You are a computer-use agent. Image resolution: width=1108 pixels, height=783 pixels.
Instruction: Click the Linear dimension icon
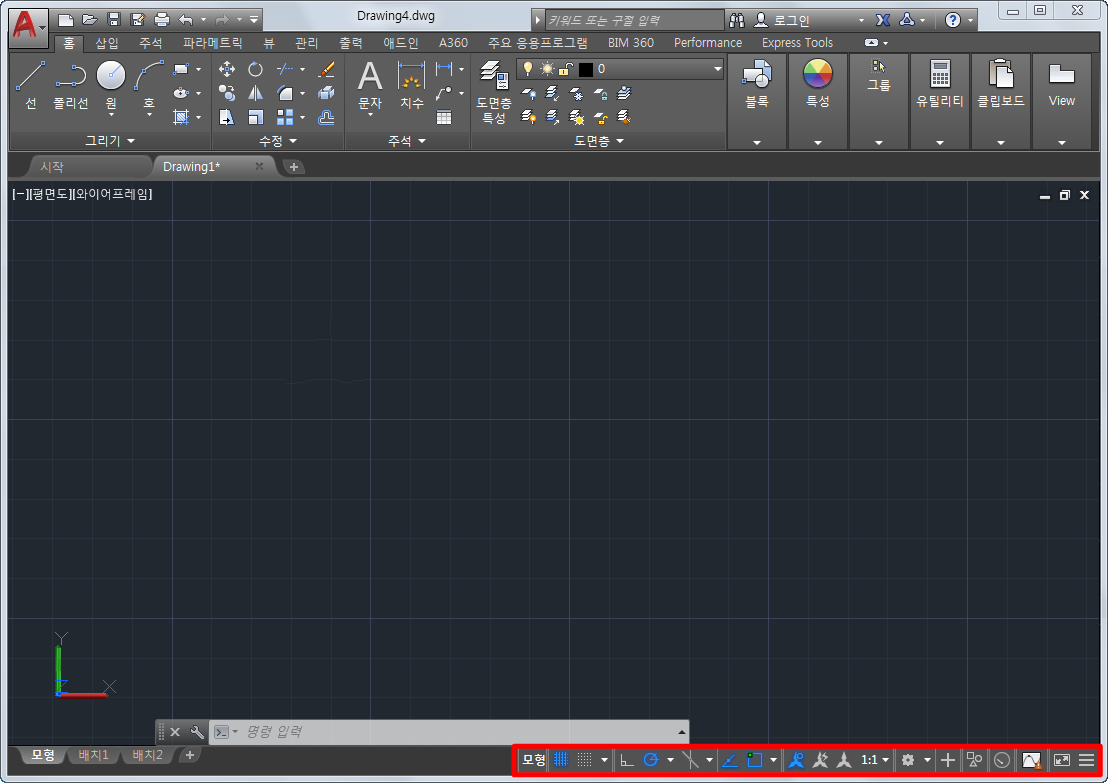point(444,69)
